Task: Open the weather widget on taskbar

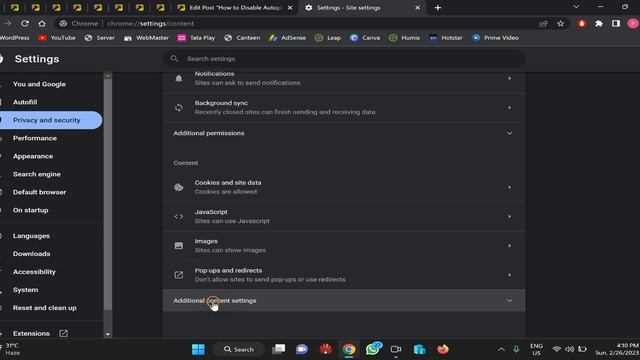Action: 11,349
